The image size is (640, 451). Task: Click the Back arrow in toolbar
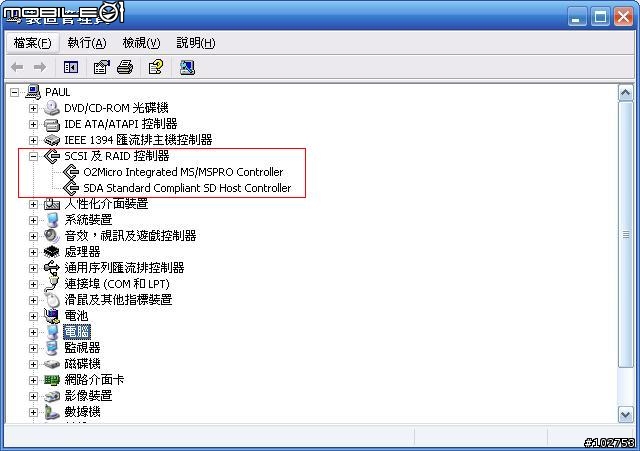pyautogui.click(x=17, y=67)
